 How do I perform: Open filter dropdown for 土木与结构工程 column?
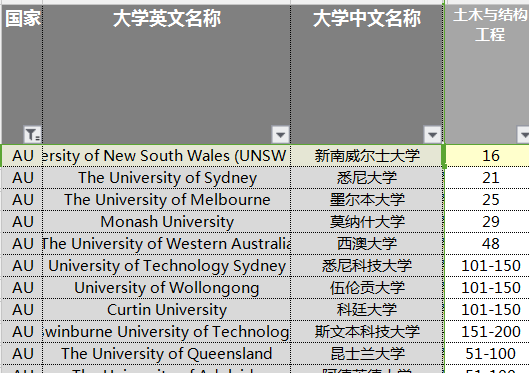click(523, 135)
